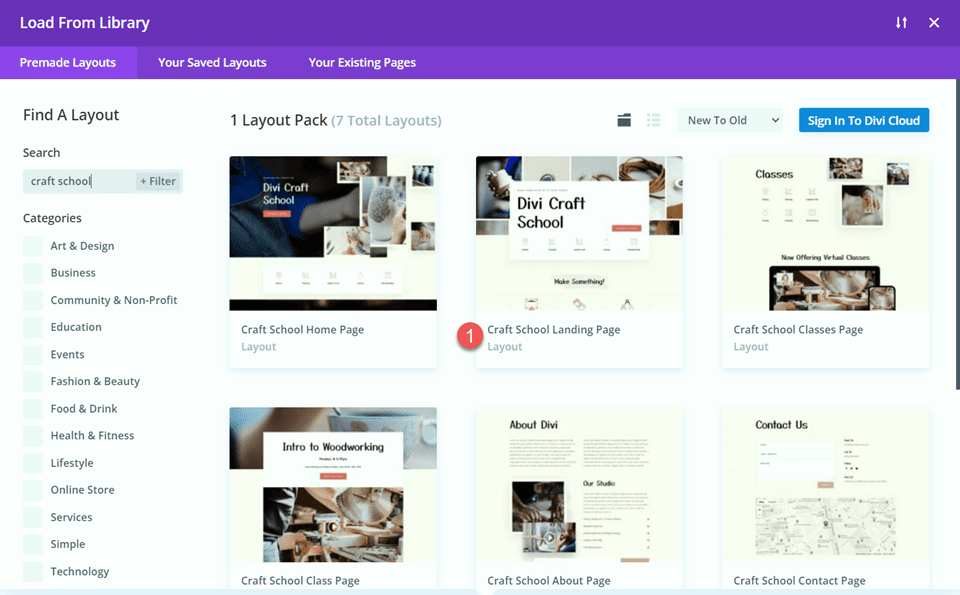Click the (7 Total Layouts) count text
The width and height of the screenshot is (960, 595).
click(386, 121)
